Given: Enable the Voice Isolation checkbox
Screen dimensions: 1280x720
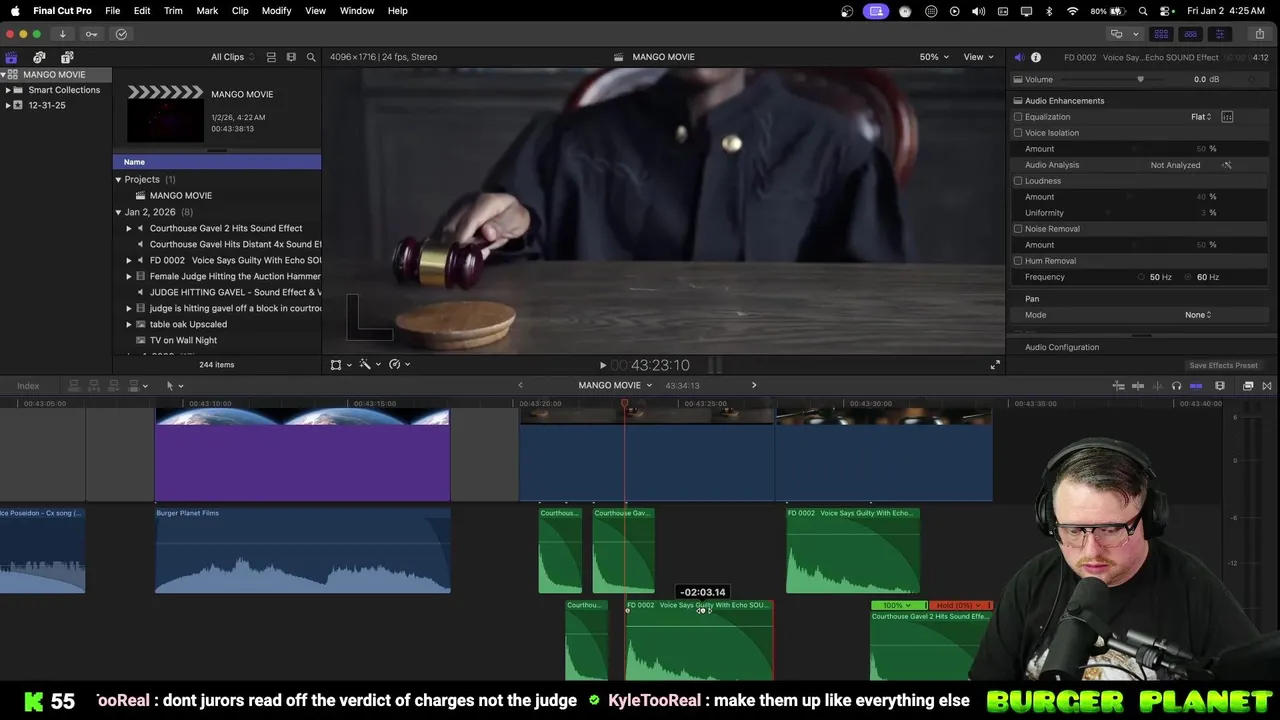Looking at the screenshot, I should tap(1018, 133).
